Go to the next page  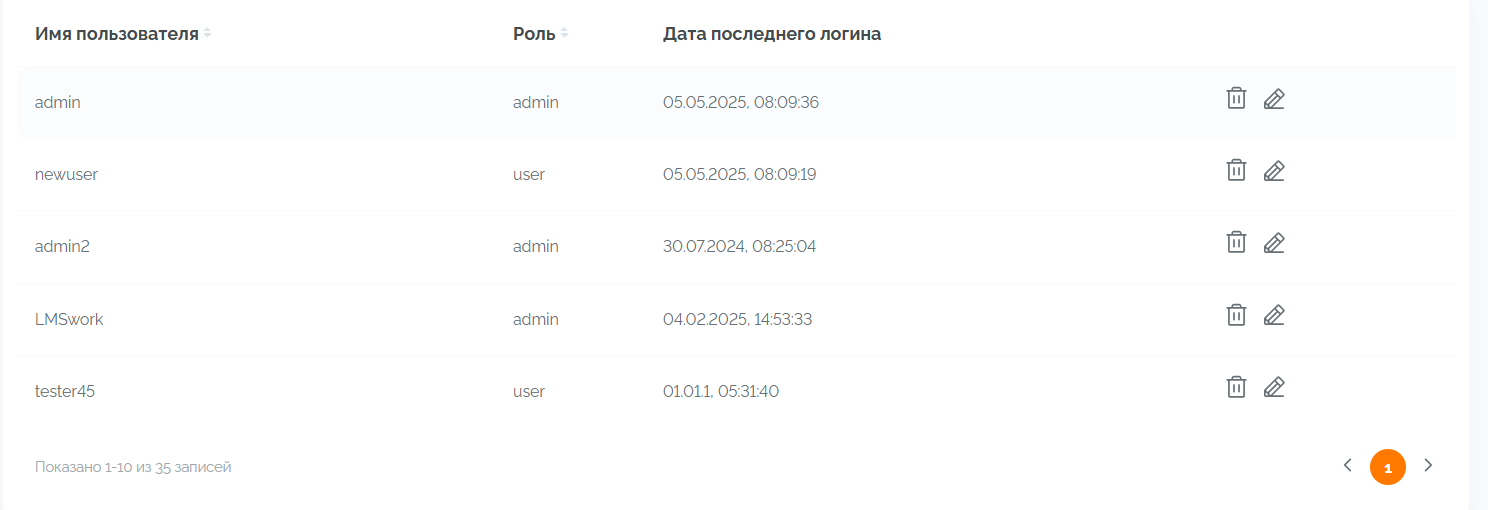click(1428, 465)
